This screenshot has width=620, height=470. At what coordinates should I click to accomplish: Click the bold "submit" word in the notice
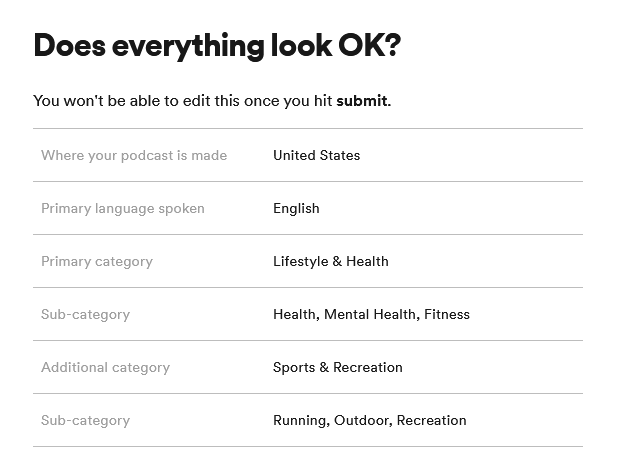click(361, 101)
